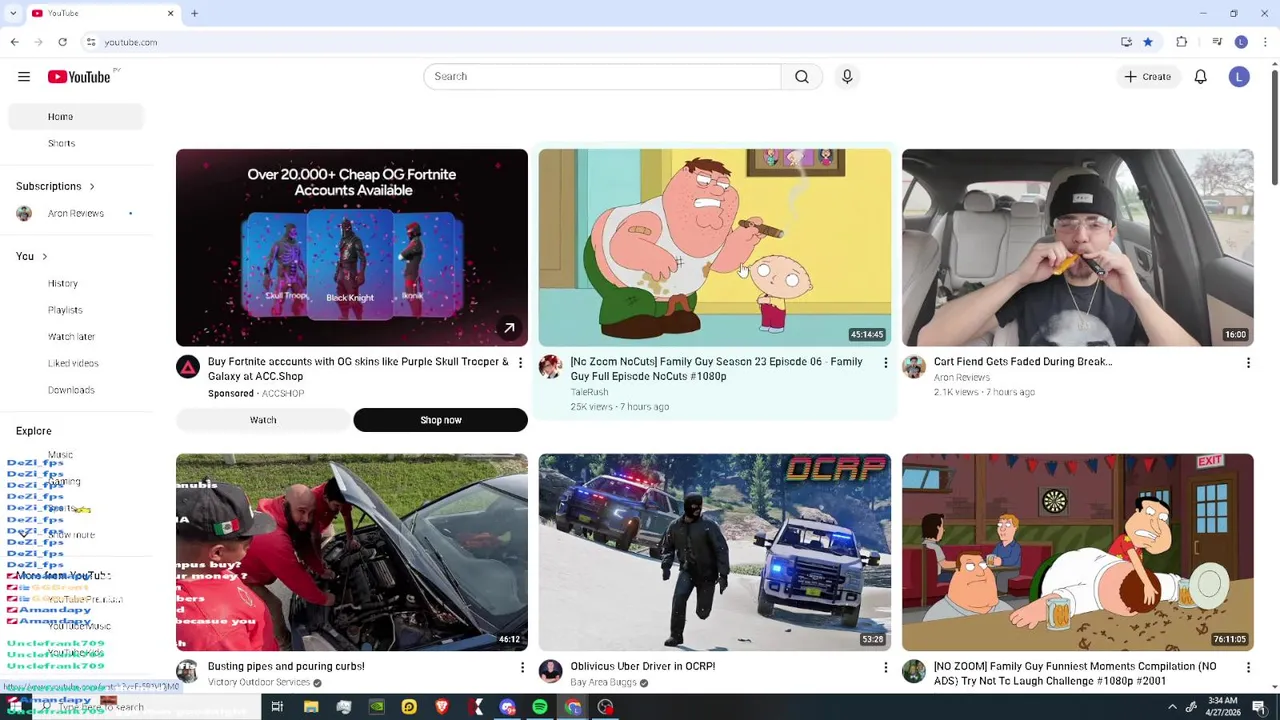Open more options for Family Guy Season 23 video
The width and height of the screenshot is (1280, 720).
(x=885, y=363)
